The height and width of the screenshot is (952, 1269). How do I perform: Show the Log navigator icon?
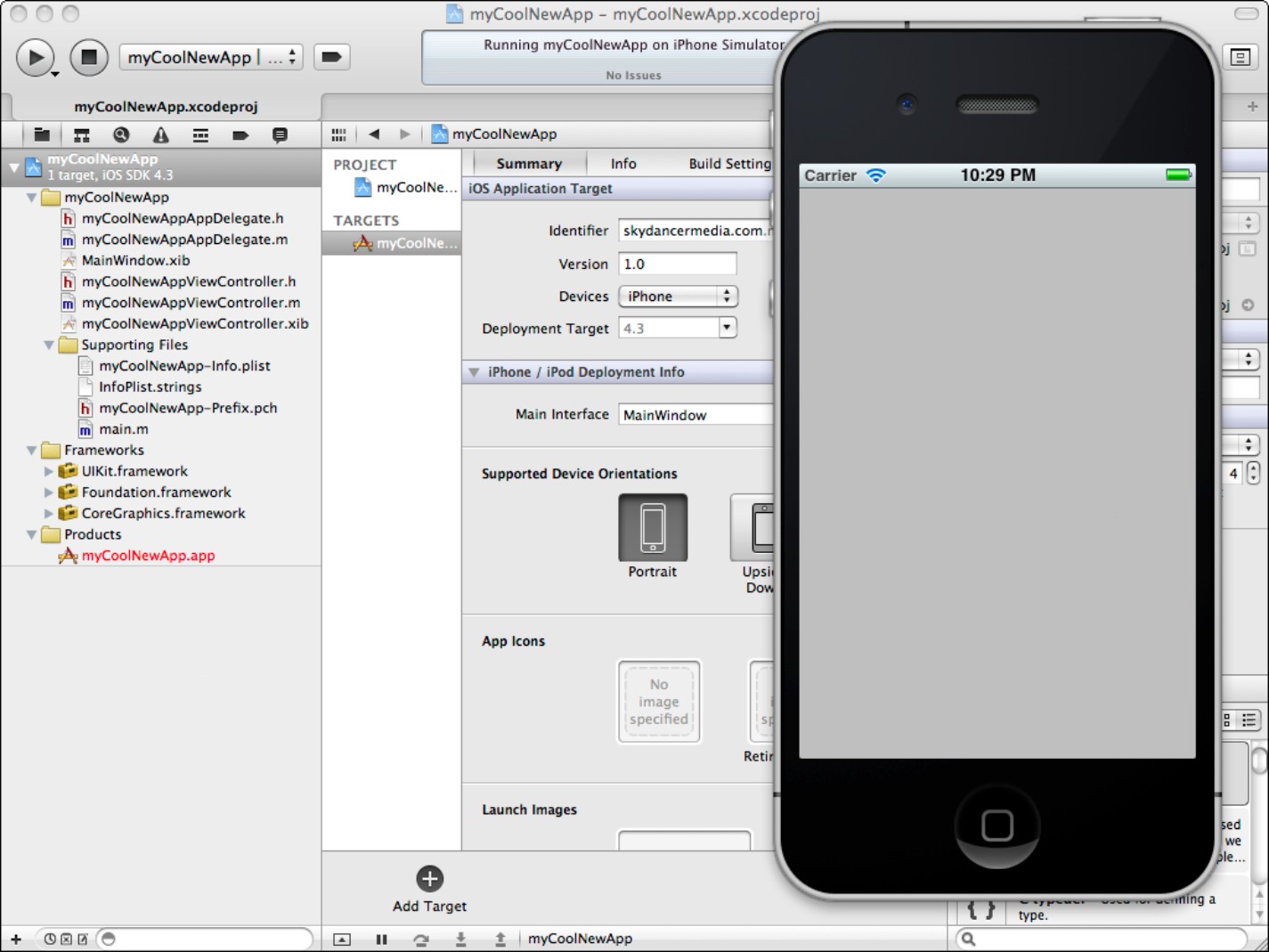pyautogui.click(x=280, y=134)
